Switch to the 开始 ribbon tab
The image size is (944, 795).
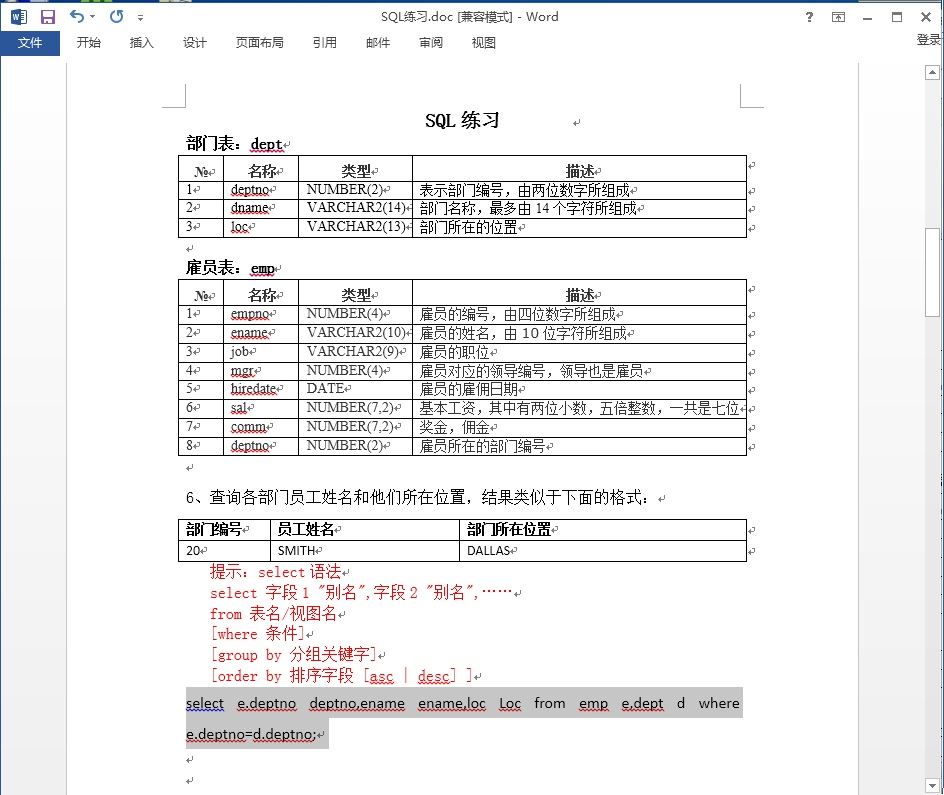tap(88, 43)
